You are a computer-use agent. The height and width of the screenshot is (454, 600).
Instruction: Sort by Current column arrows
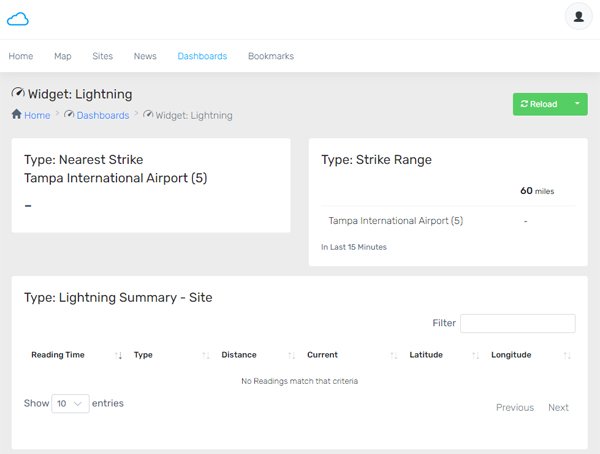393,355
